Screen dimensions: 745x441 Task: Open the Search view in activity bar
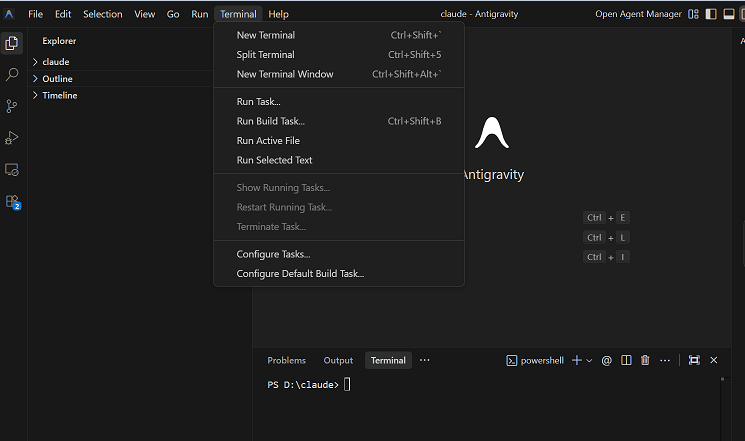[11, 74]
